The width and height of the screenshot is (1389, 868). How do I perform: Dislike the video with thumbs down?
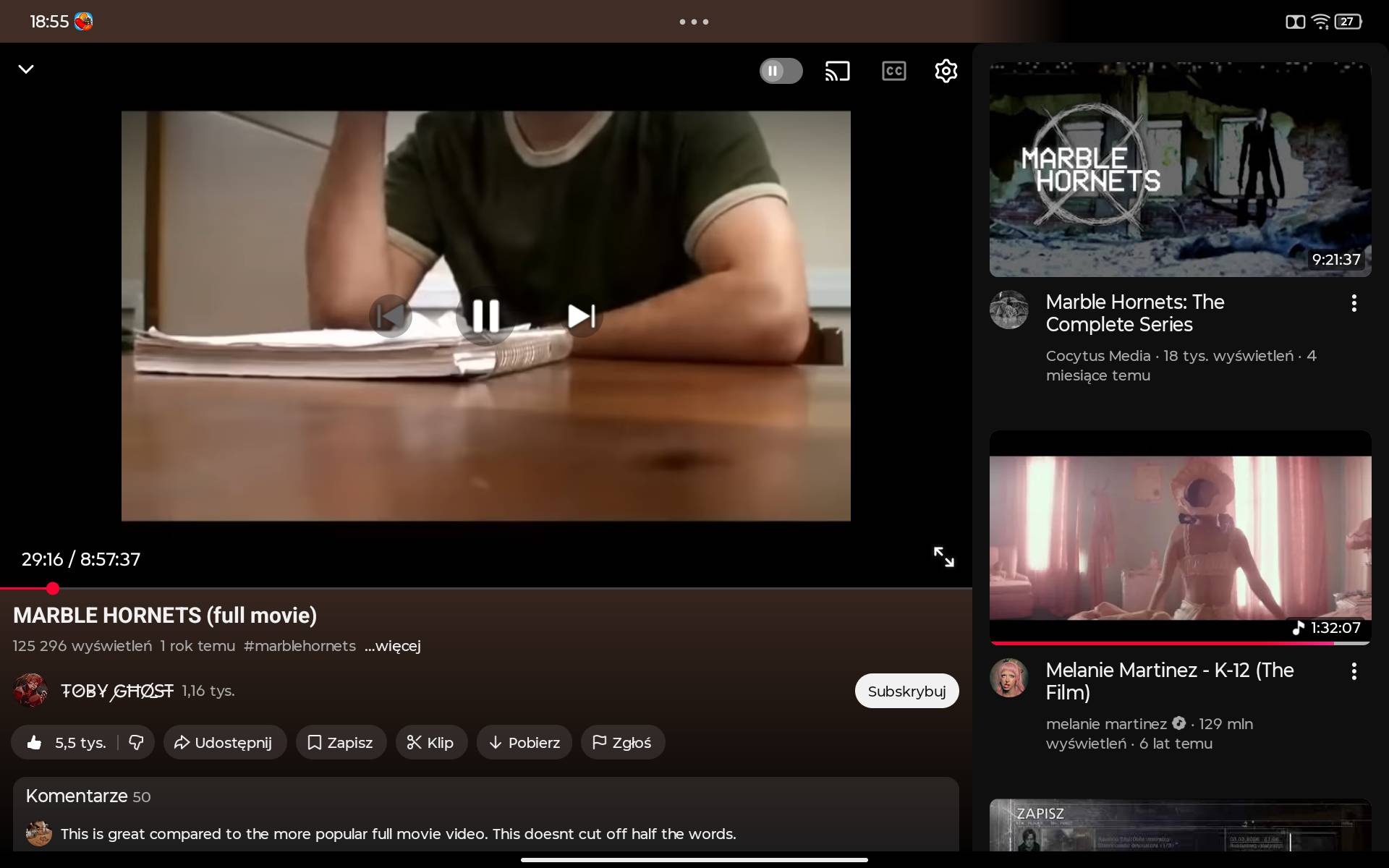(136, 742)
